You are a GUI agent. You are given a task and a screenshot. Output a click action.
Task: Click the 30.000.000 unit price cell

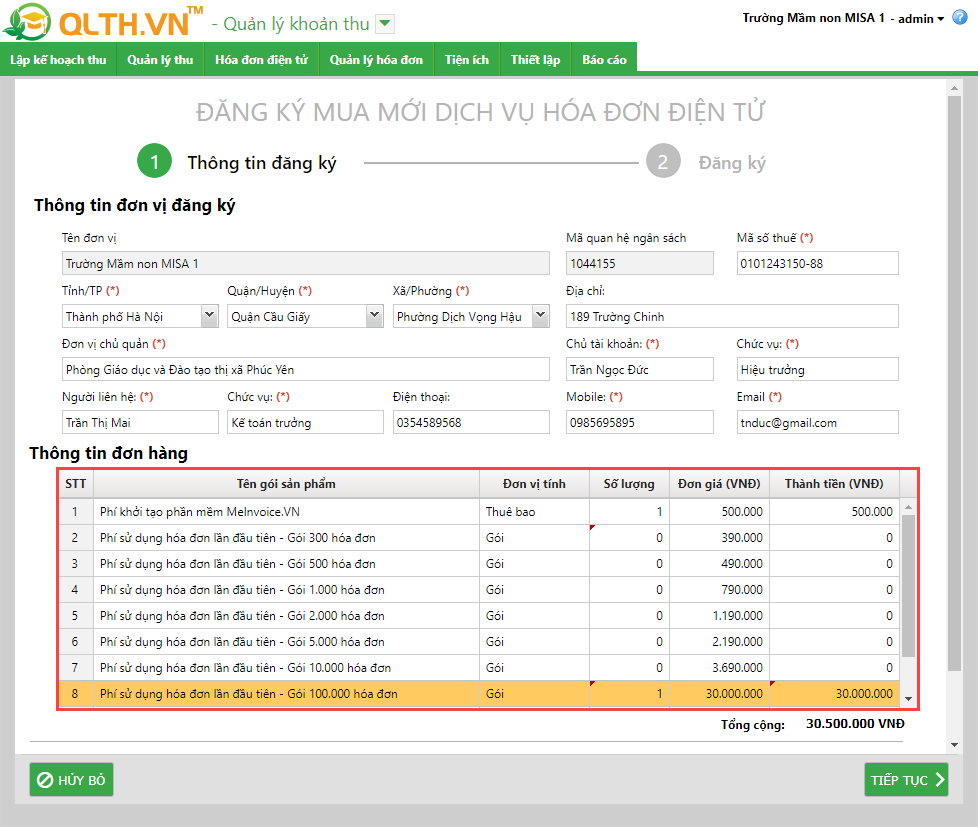click(719, 694)
